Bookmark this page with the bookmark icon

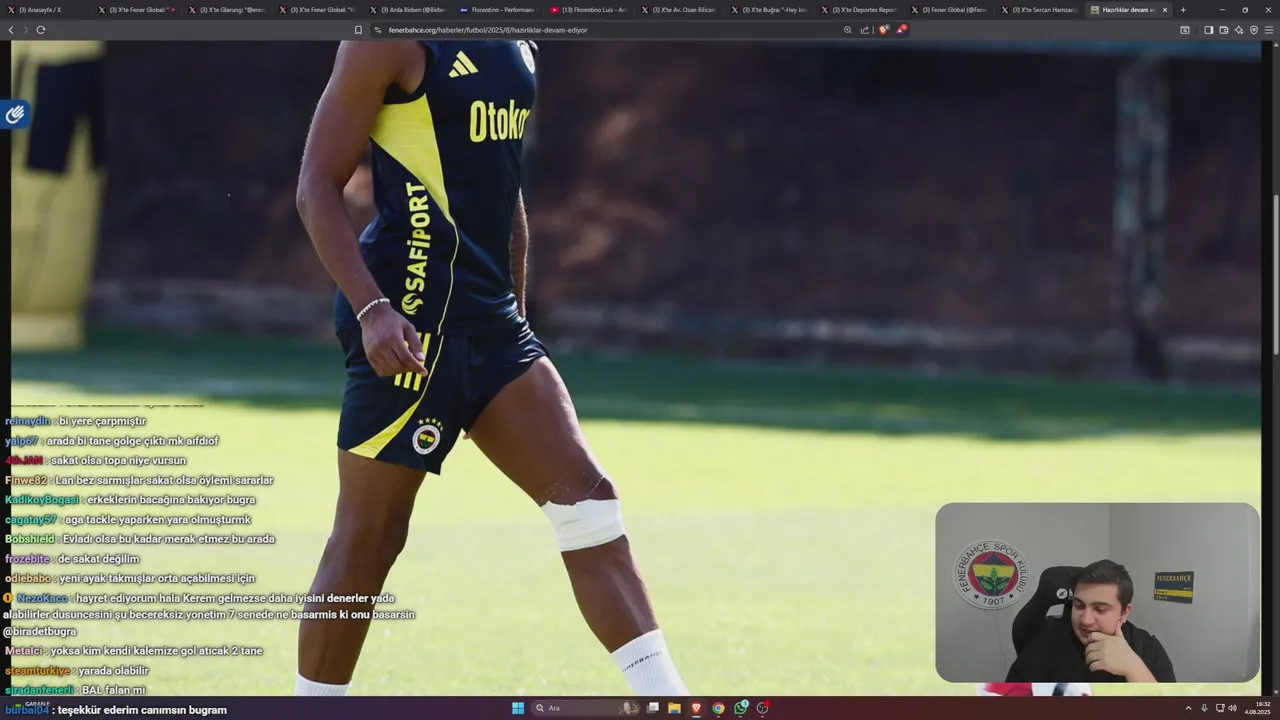click(x=358, y=30)
